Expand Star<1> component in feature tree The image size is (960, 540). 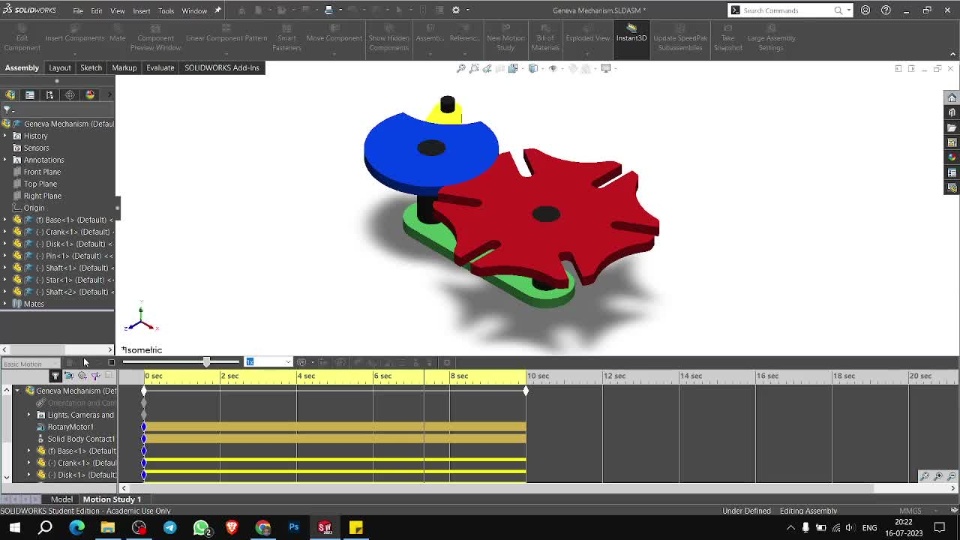[x=6, y=280]
